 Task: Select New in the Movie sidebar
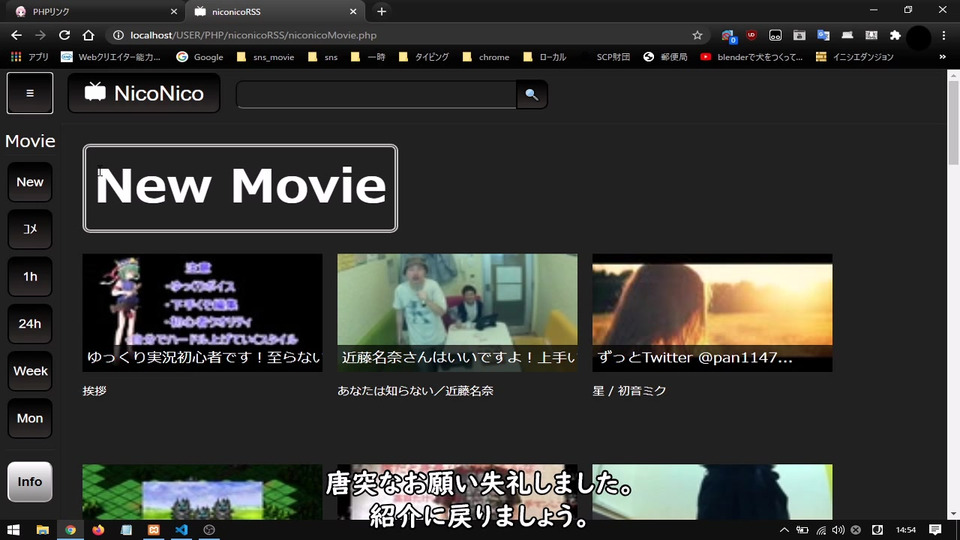30,182
